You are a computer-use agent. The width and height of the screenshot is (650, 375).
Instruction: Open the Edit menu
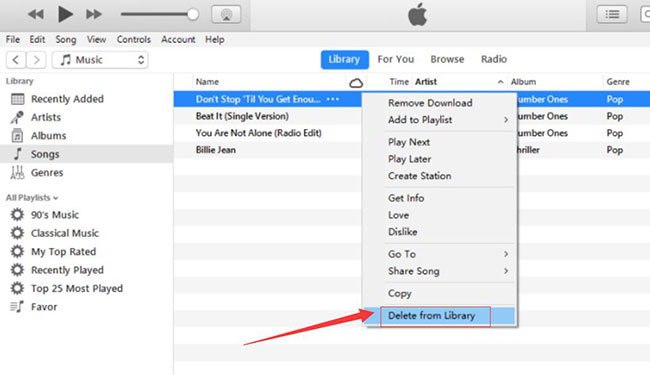pos(37,39)
